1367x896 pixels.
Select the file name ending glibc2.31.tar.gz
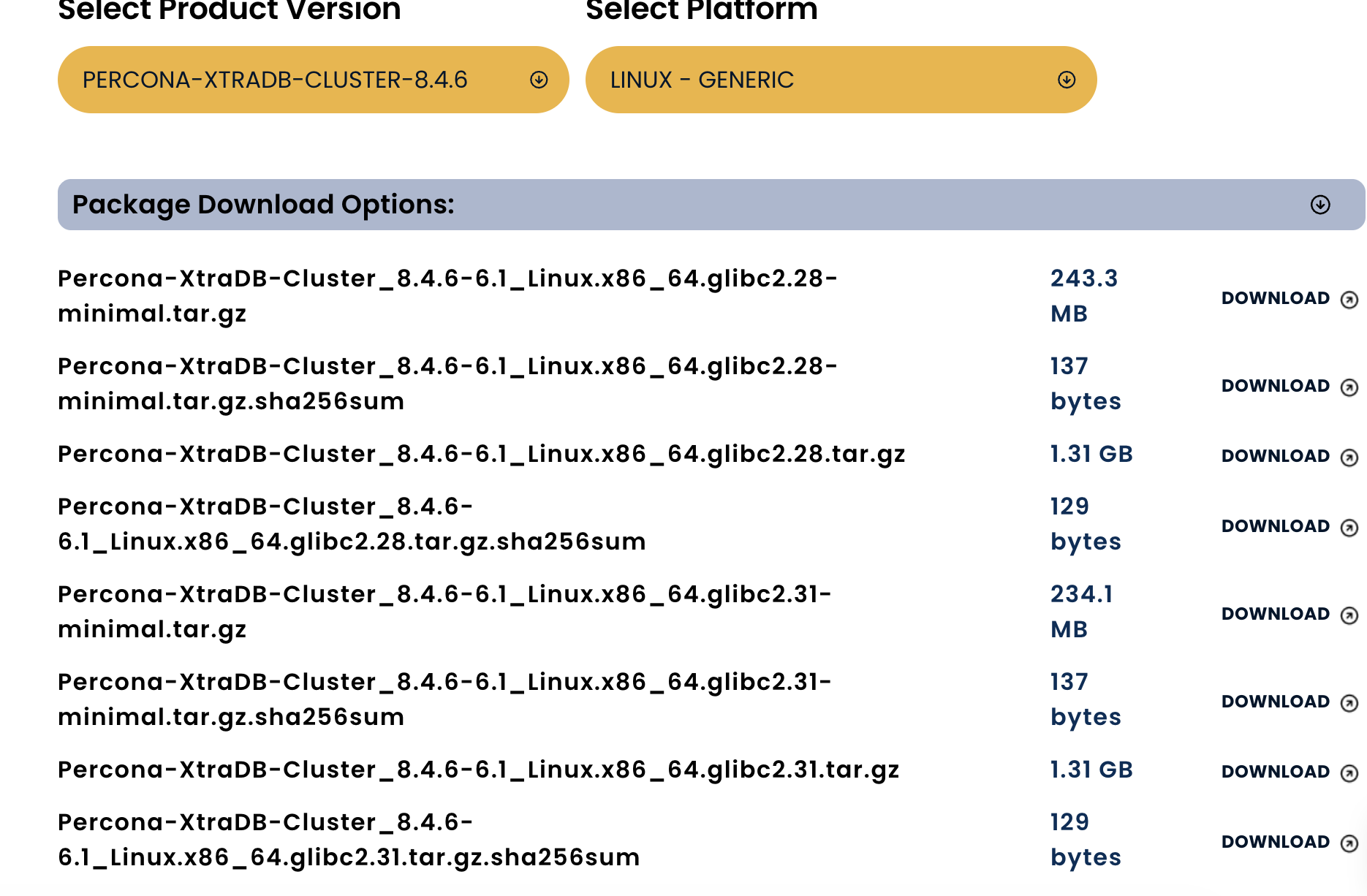click(x=479, y=770)
